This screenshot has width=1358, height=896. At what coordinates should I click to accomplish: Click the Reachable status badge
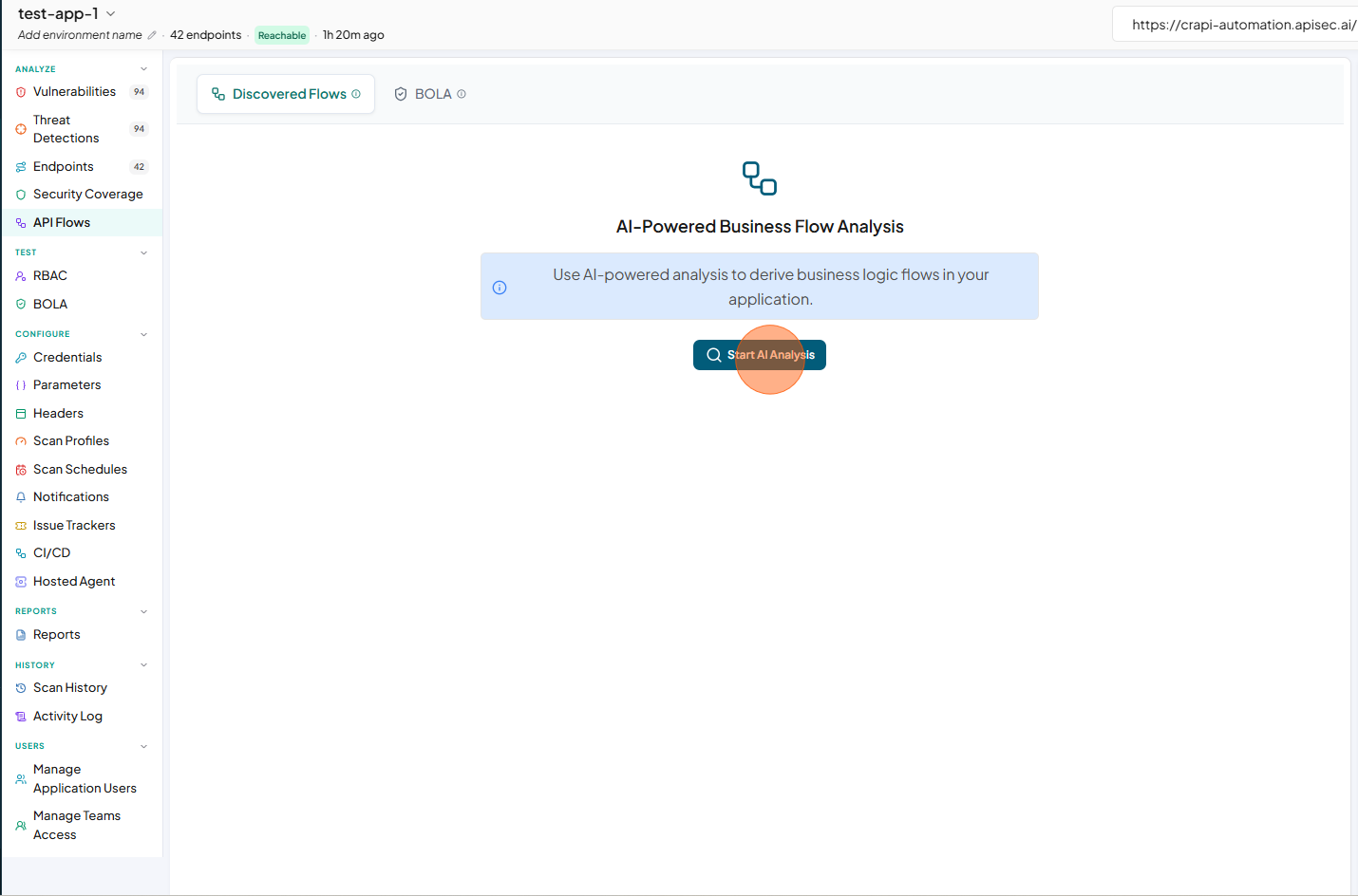click(x=282, y=35)
